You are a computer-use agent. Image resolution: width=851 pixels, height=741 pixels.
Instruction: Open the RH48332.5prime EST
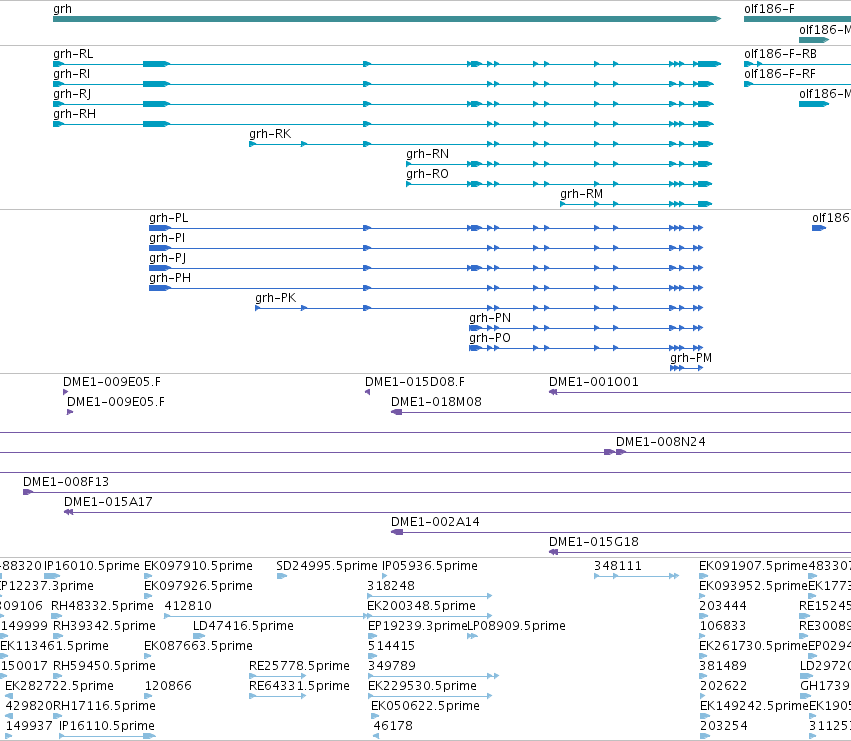pyautogui.click(x=102, y=606)
